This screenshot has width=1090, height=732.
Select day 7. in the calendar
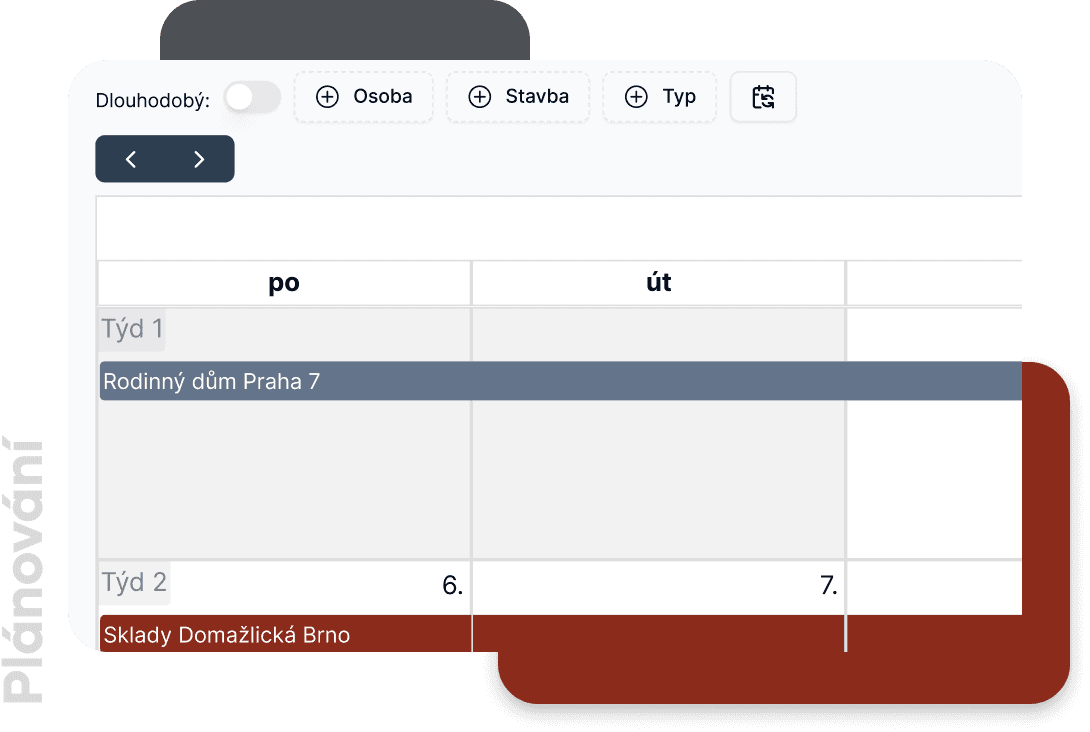[828, 586]
